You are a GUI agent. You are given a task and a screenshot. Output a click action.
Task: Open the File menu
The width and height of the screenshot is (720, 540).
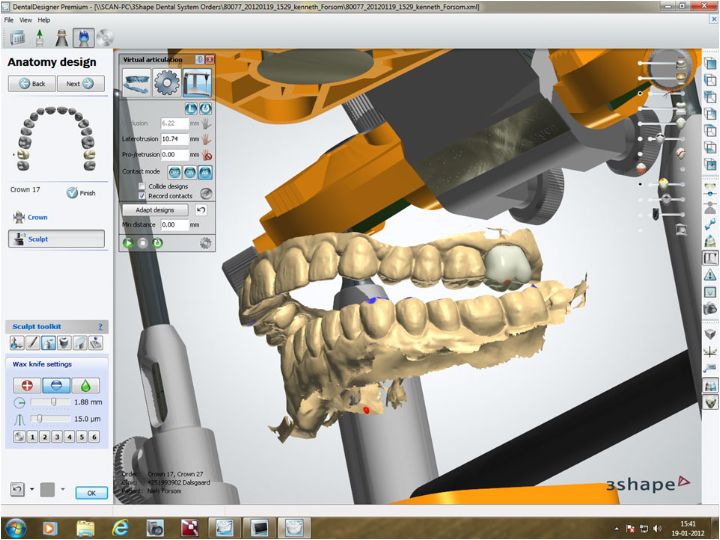(x=9, y=20)
